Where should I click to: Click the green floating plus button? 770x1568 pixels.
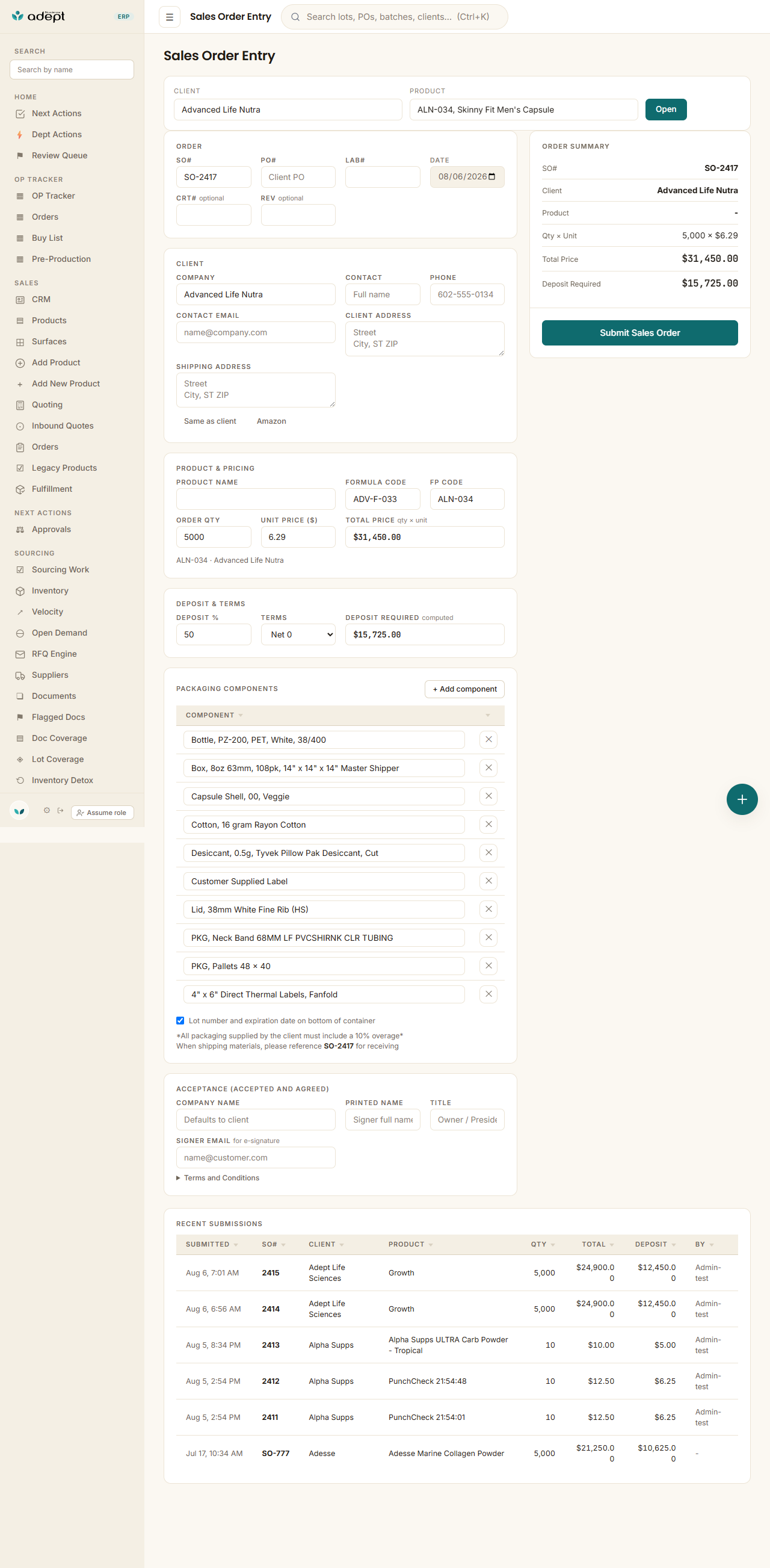click(x=741, y=799)
